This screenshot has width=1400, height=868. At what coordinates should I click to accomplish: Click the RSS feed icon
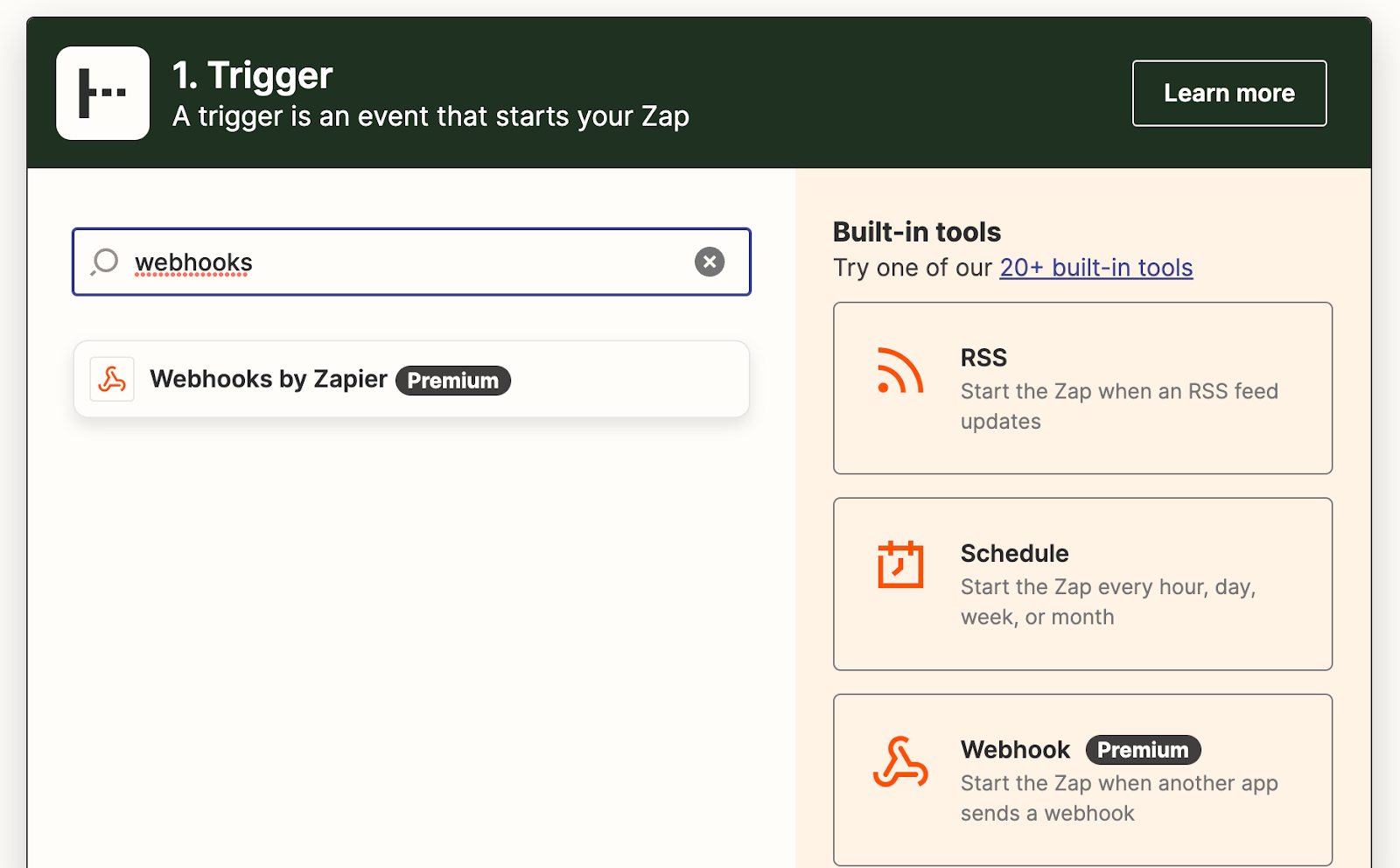(x=900, y=370)
